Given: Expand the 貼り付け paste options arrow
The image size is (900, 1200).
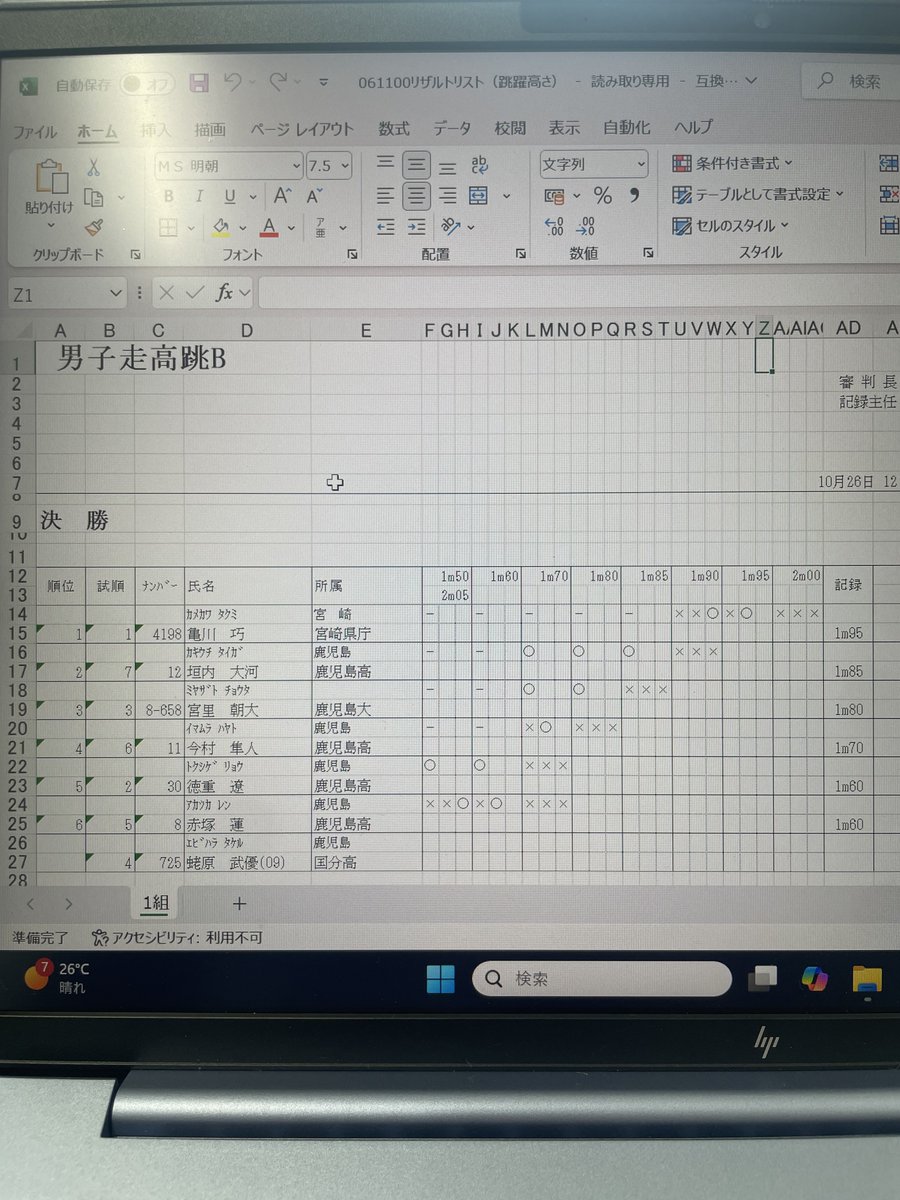Looking at the screenshot, I should point(49,224).
